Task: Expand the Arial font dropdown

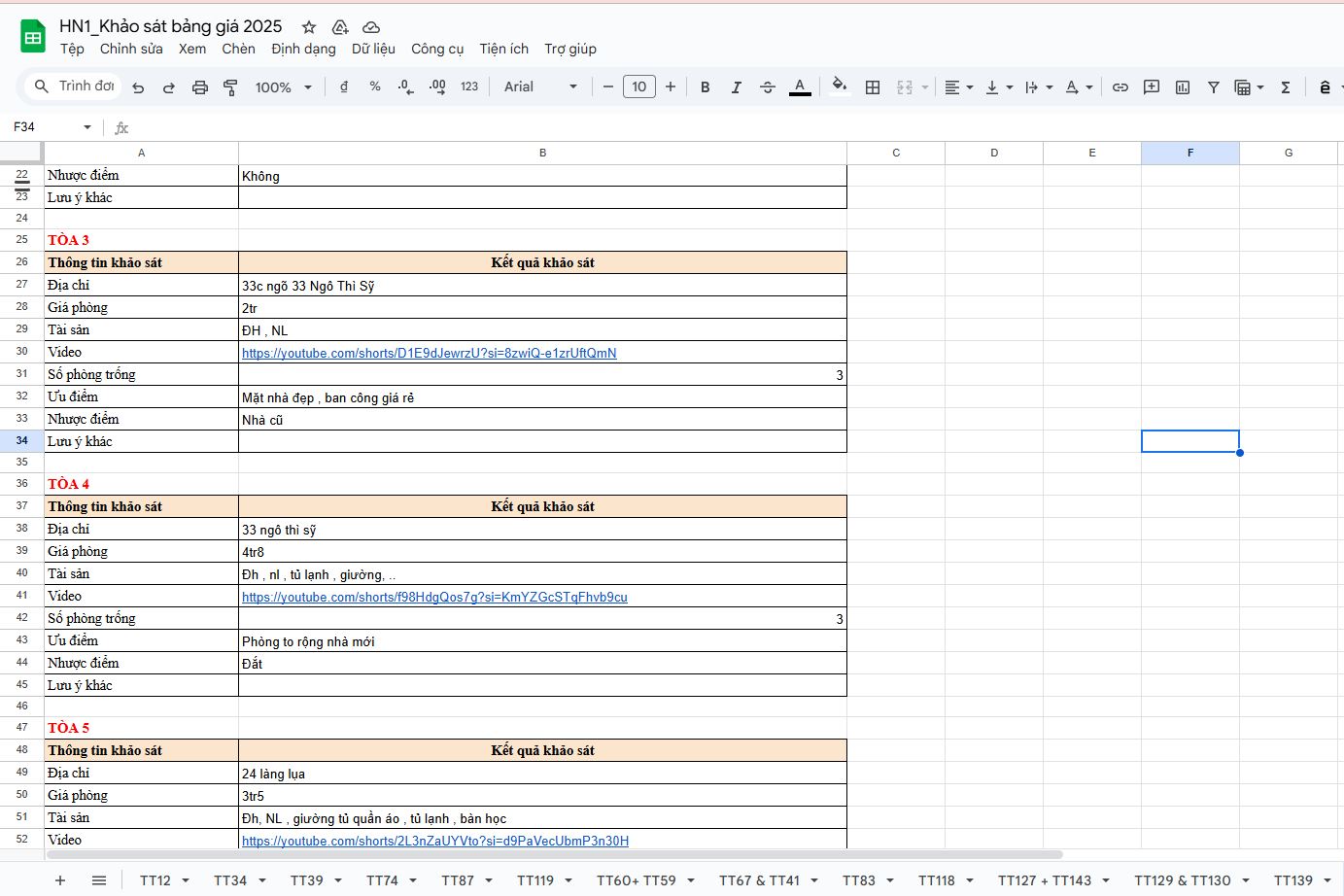Action: tap(540, 86)
